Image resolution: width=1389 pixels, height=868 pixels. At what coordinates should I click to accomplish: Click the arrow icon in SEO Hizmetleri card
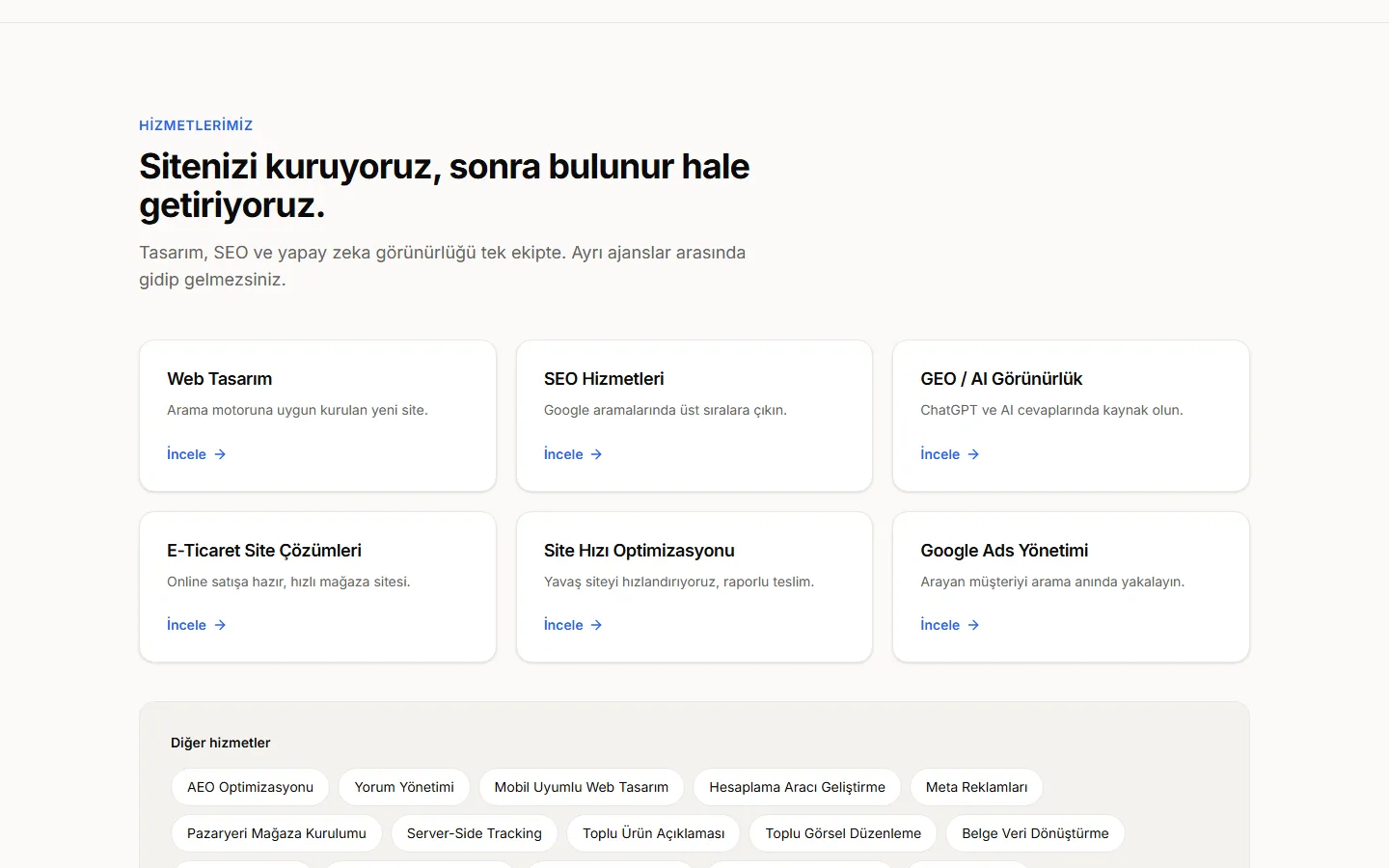pos(596,454)
